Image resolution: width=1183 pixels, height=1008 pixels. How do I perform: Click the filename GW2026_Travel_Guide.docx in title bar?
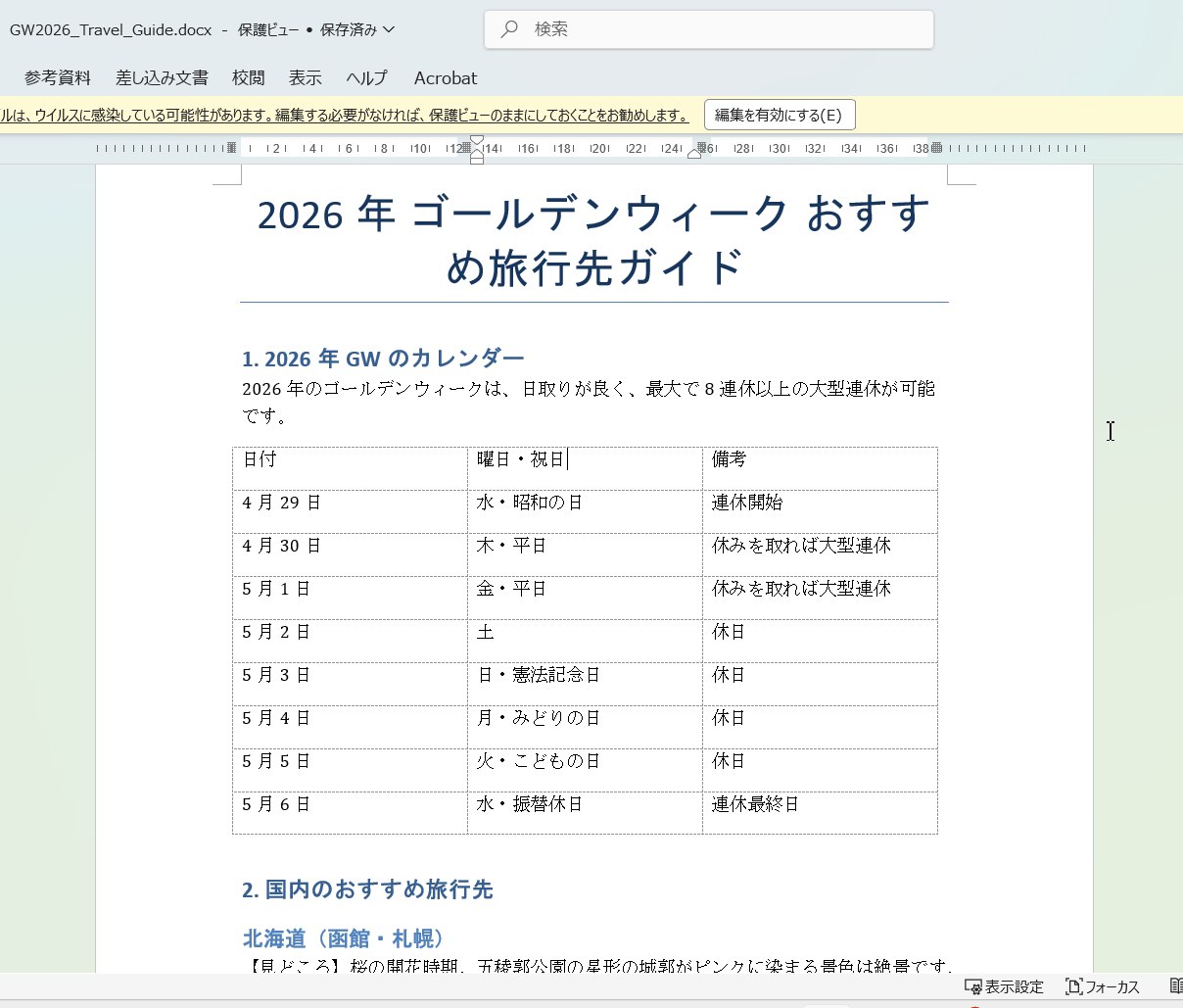pyautogui.click(x=111, y=29)
